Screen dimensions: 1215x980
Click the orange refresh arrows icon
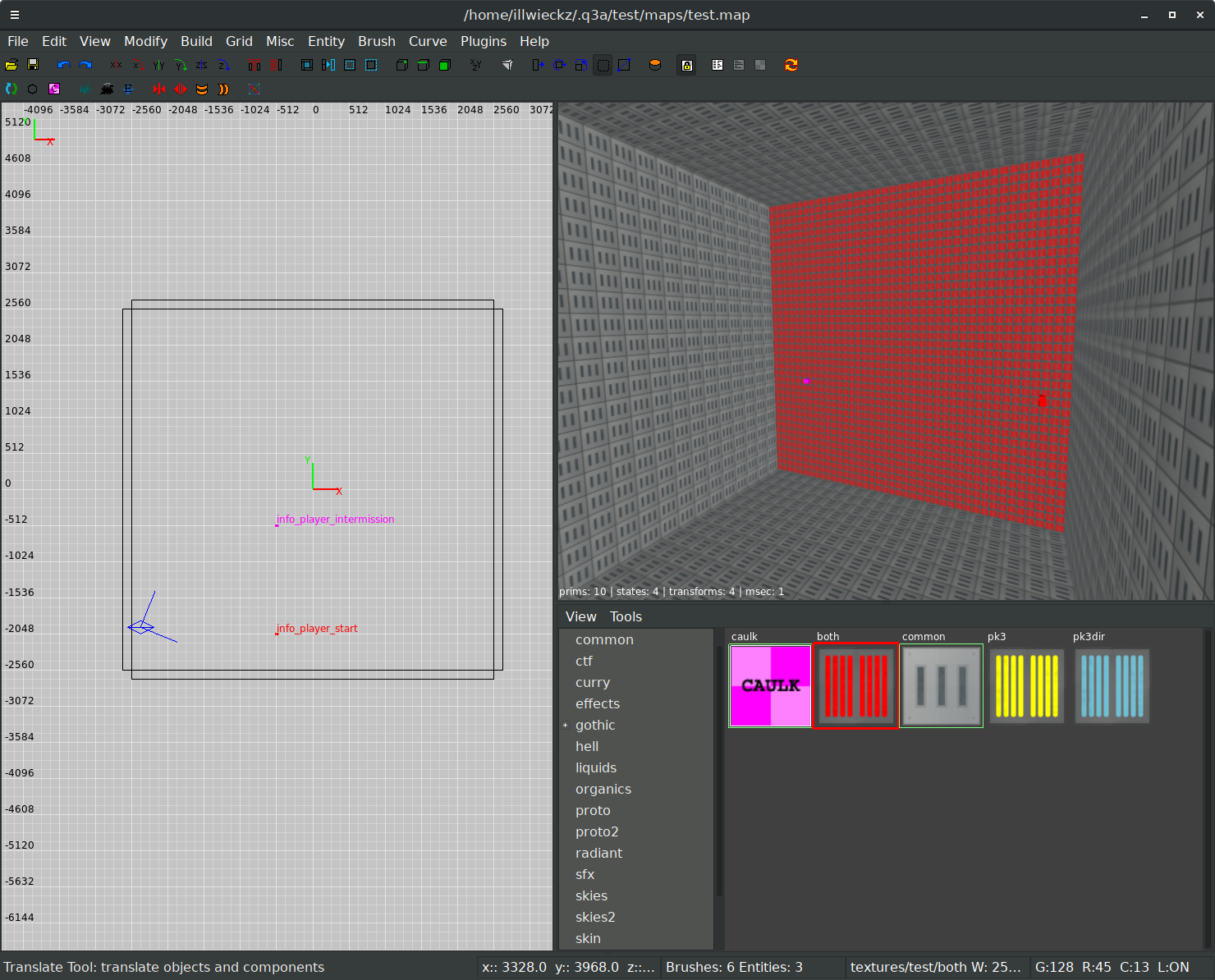pos(791,65)
